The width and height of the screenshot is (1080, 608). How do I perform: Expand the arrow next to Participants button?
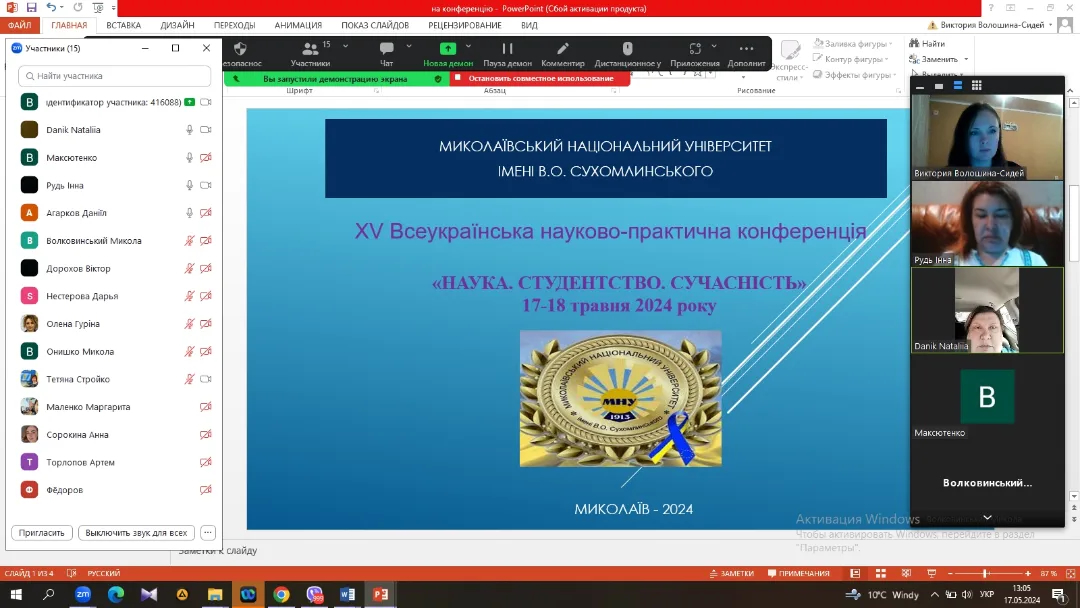pyautogui.click(x=346, y=46)
